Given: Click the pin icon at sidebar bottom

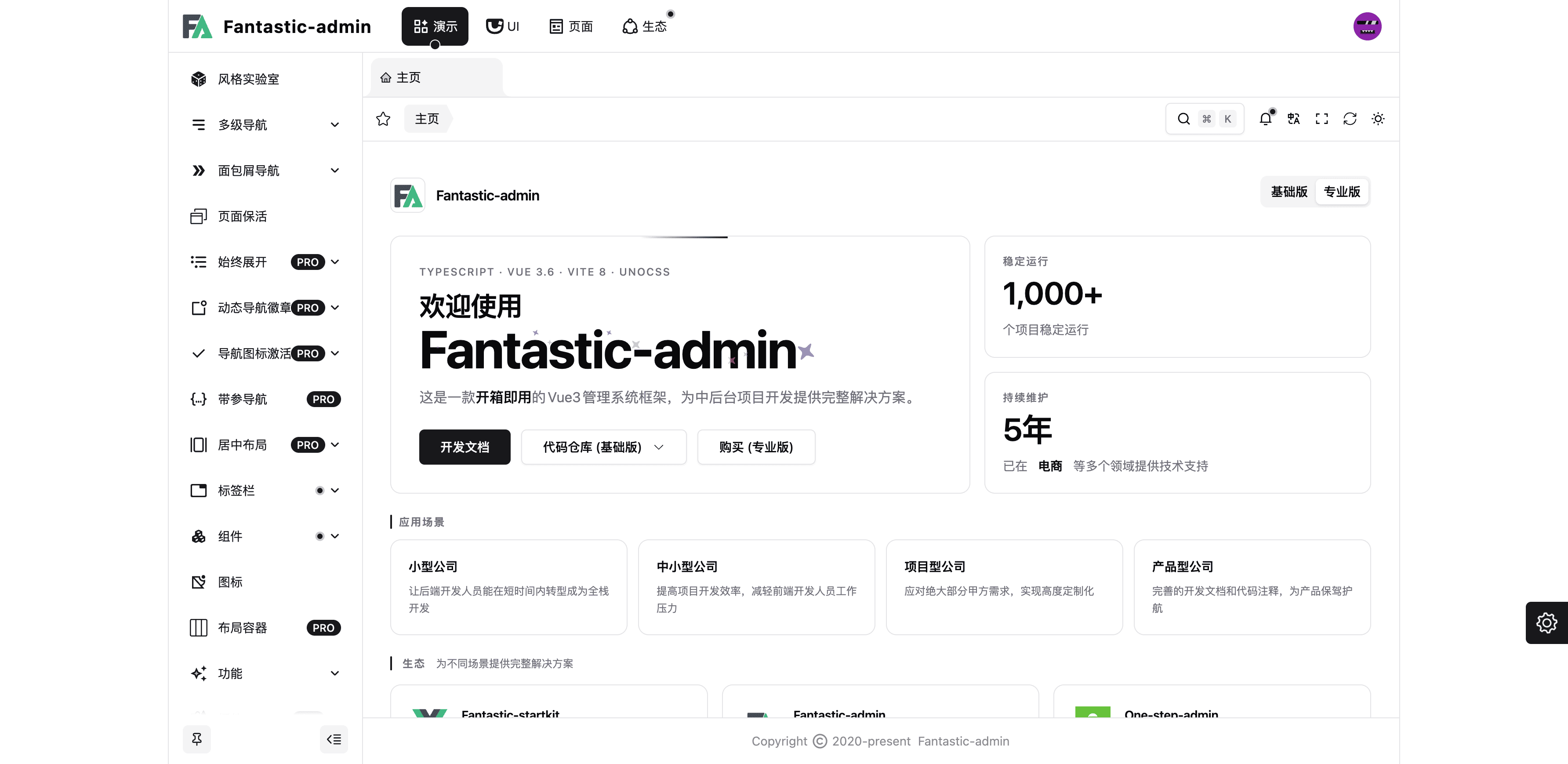Looking at the screenshot, I should tap(196, 739).
